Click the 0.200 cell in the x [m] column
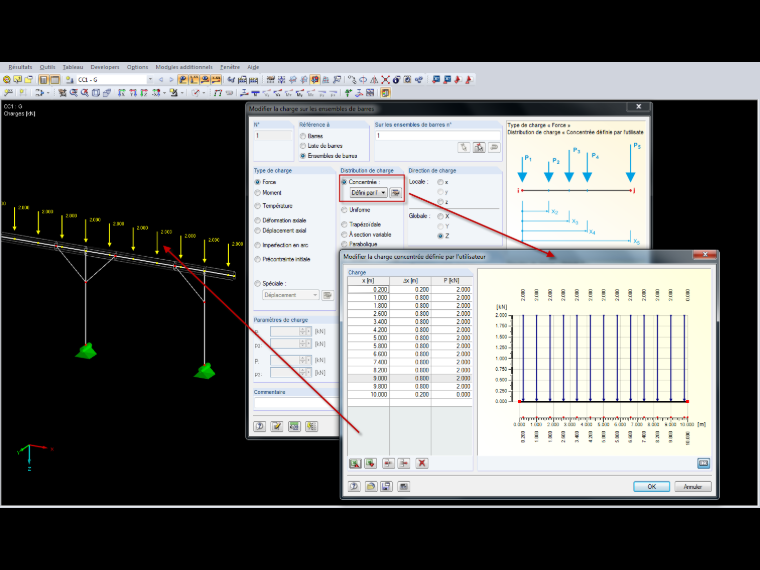The height and width of the screenshot is (570, 760). point(368,289)
